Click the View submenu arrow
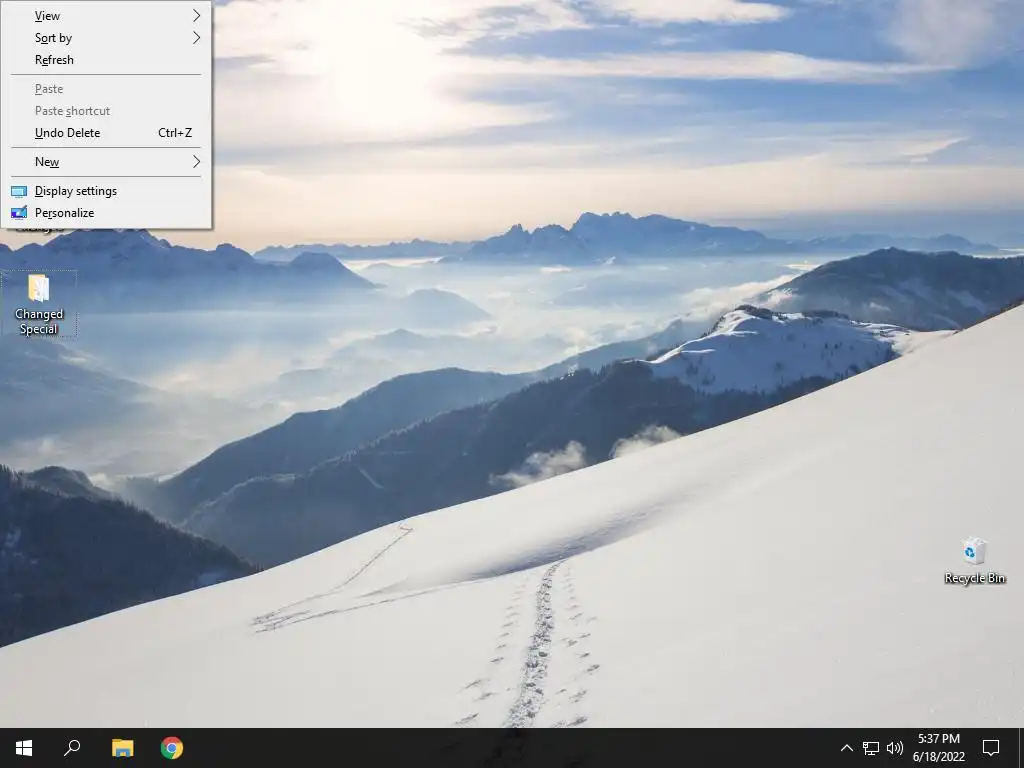1024x768 pixels. click(197, 15)
